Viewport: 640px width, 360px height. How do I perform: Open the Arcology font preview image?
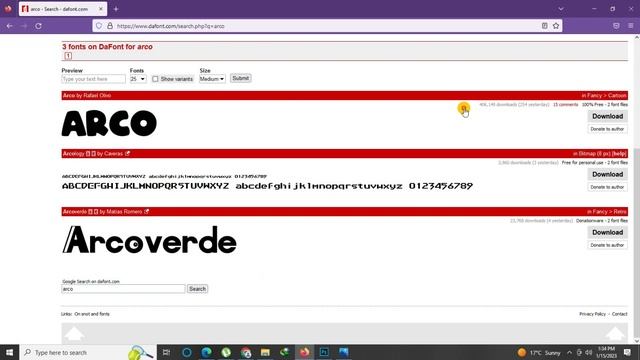(x=267, y=182)
